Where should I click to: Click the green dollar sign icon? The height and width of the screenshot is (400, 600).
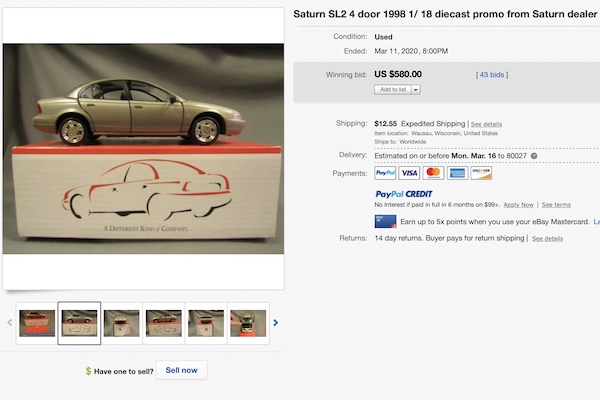pyautogui.click(x=90, y=371)
